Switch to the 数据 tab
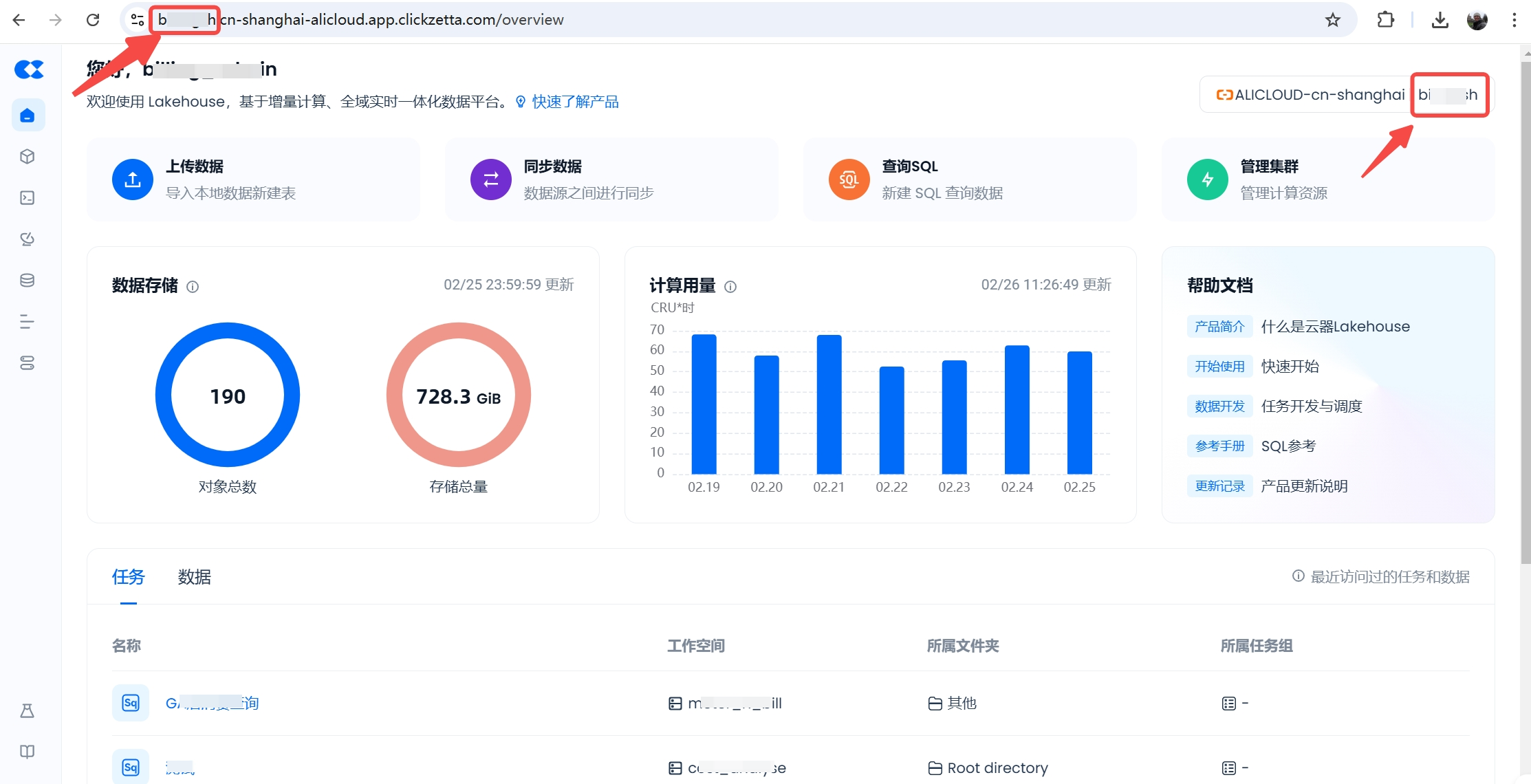 194,577
